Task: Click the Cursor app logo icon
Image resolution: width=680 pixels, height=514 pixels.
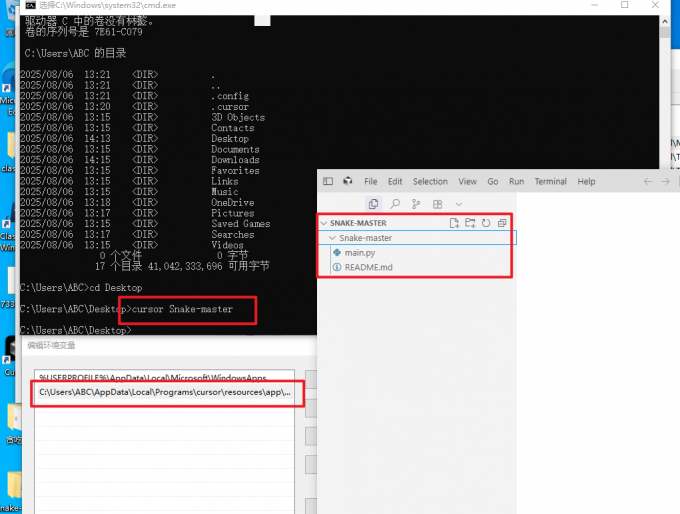Action: [x=347, y=182]
